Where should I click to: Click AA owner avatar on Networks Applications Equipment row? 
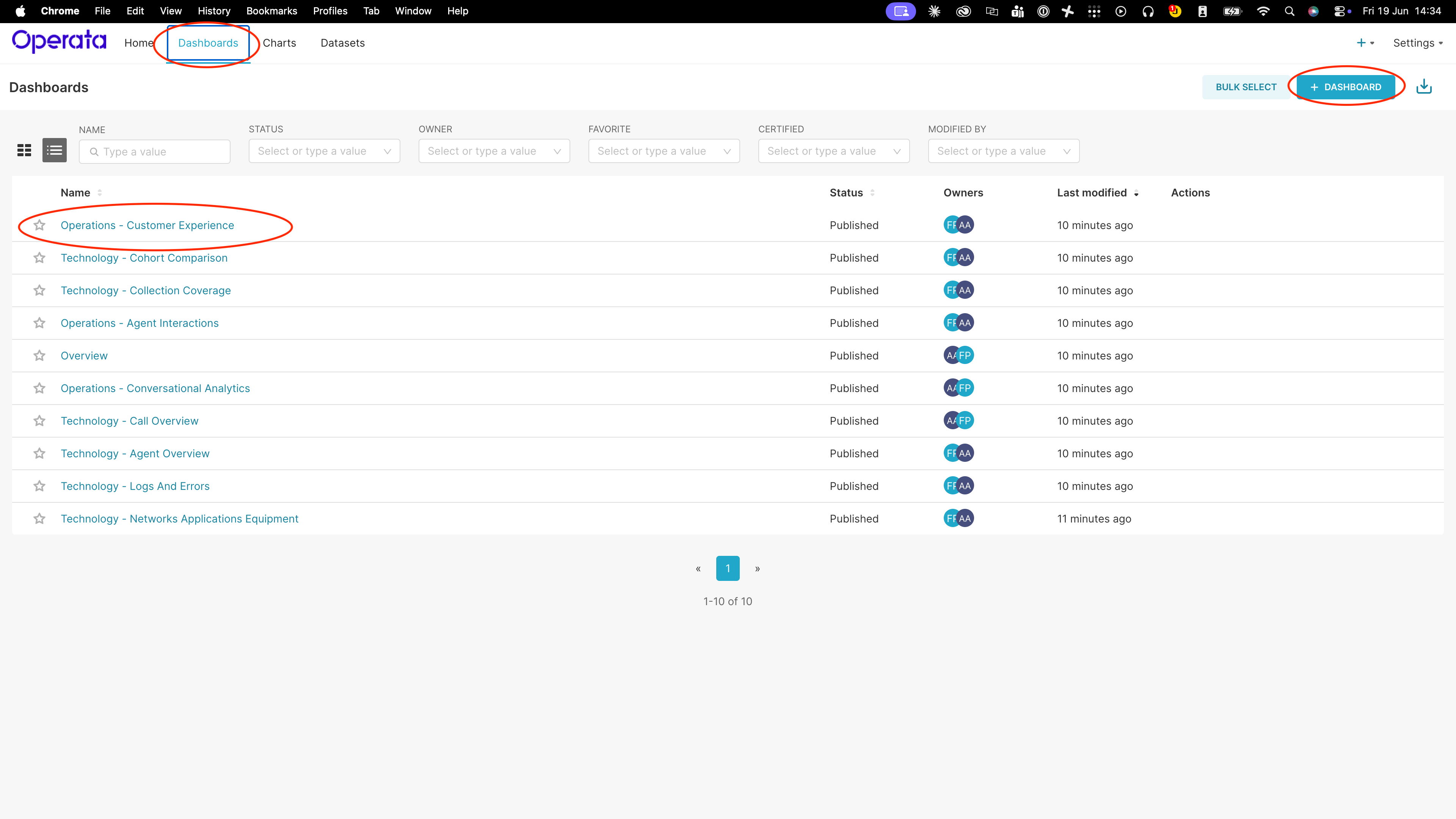coord(965,518)
